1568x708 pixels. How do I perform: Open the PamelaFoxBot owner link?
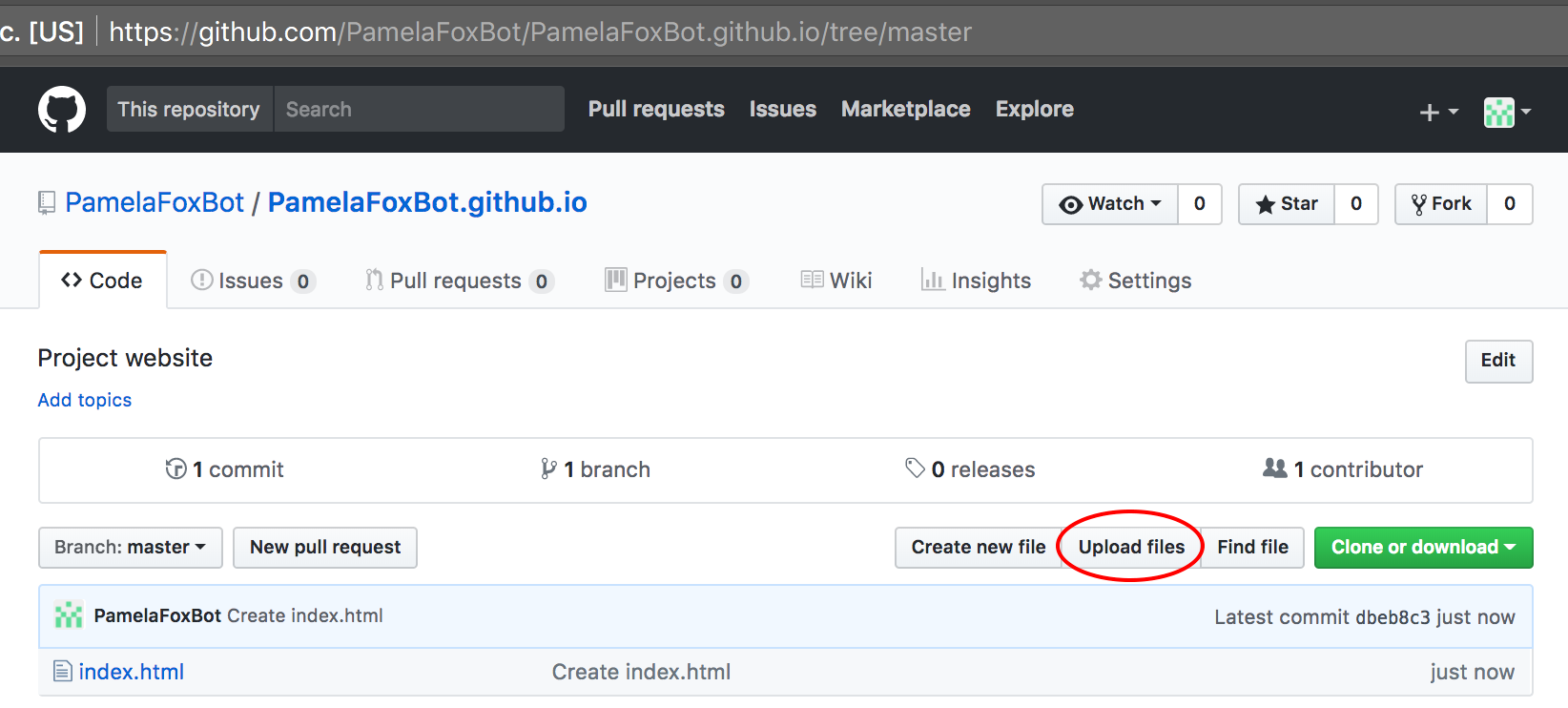155,202
